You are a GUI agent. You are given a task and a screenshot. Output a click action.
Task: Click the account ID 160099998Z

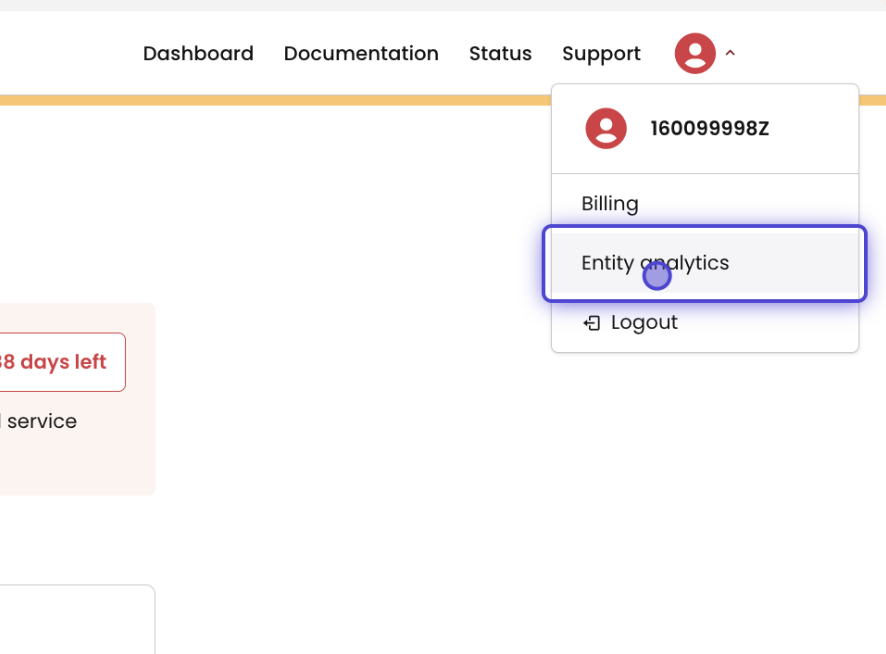pyautogui.click(x=710, y=129)
